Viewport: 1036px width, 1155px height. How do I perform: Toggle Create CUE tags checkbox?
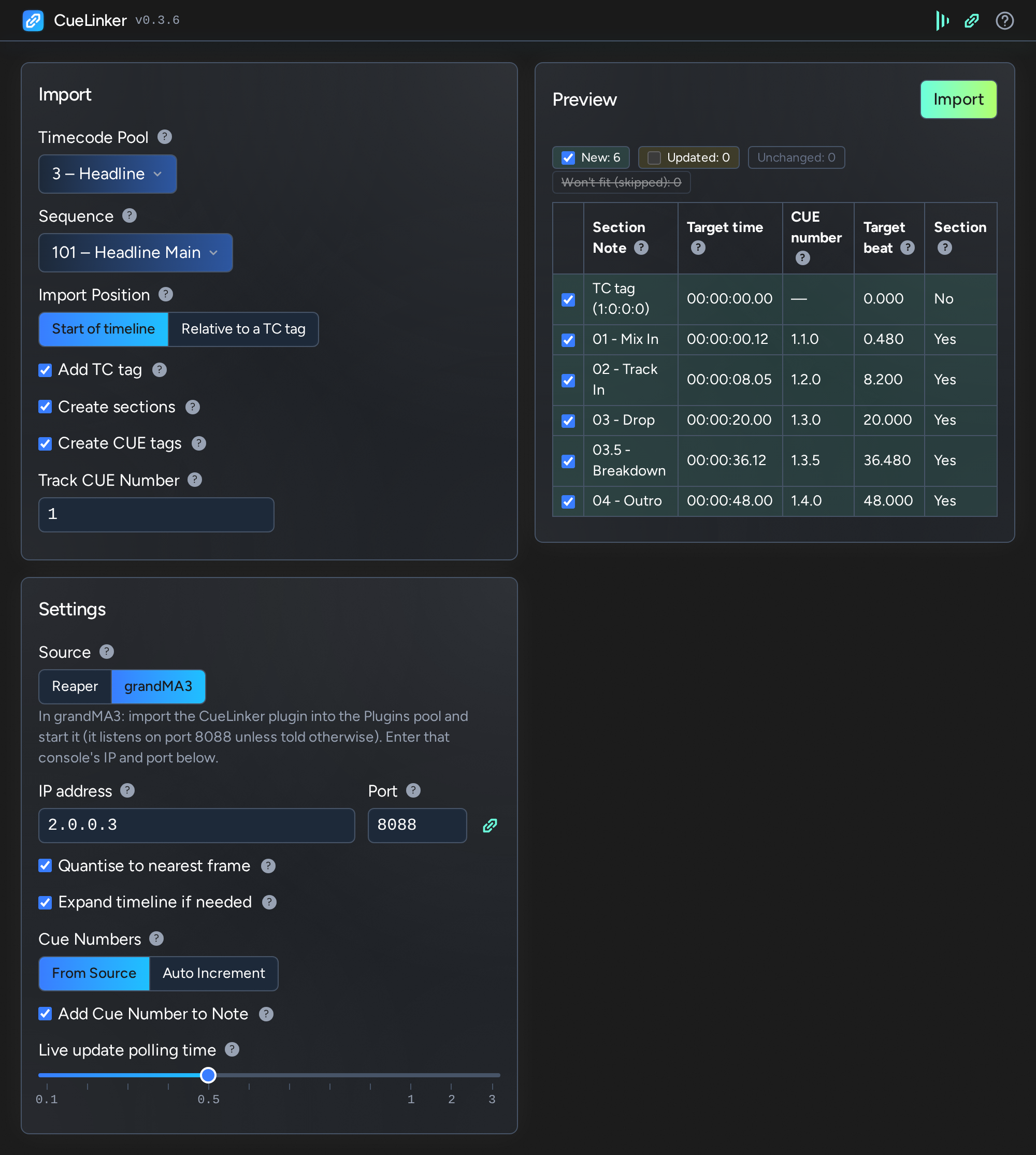click(x=45, y=443)
